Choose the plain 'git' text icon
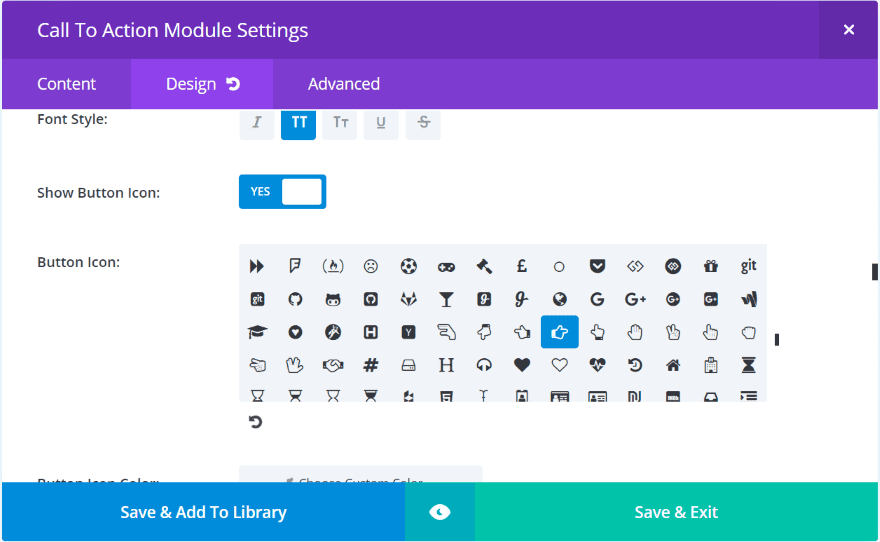 pos(748,266)
